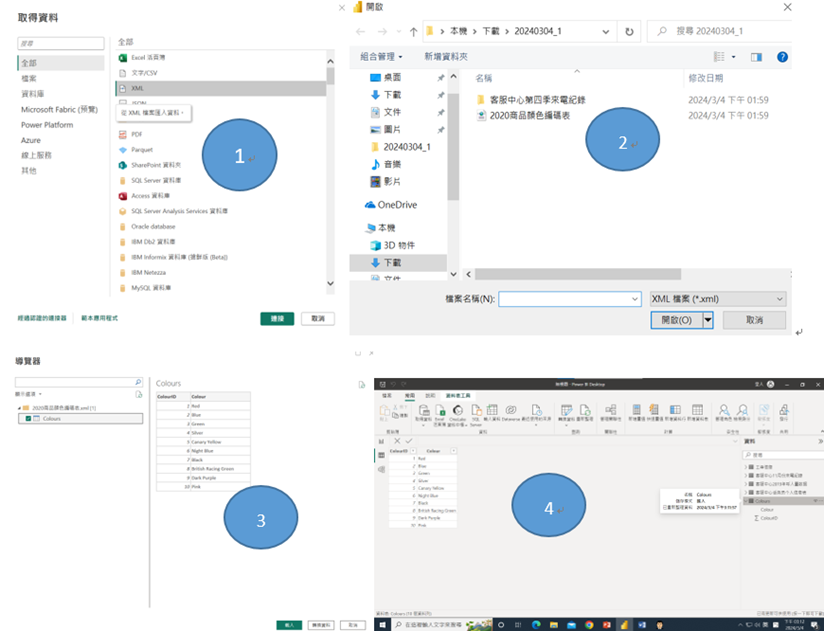Select the 2020商品顏色編碼表 file

[x=531, y=116]
